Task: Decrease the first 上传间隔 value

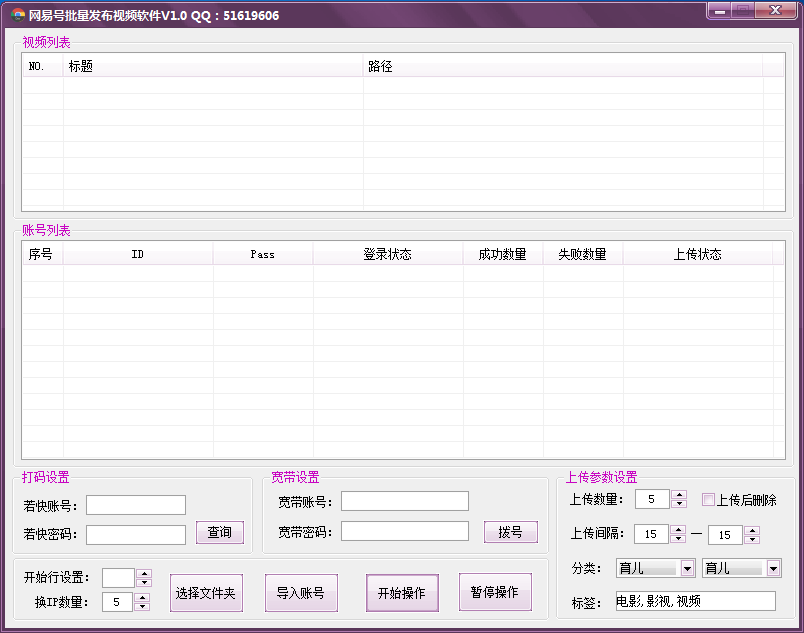Action: coord(678,539)
